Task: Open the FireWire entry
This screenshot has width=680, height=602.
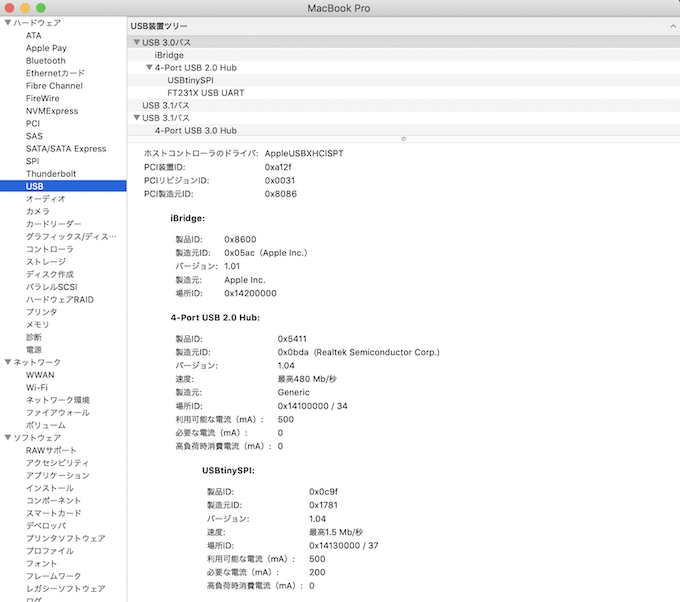Action: [x=42, y=98]
